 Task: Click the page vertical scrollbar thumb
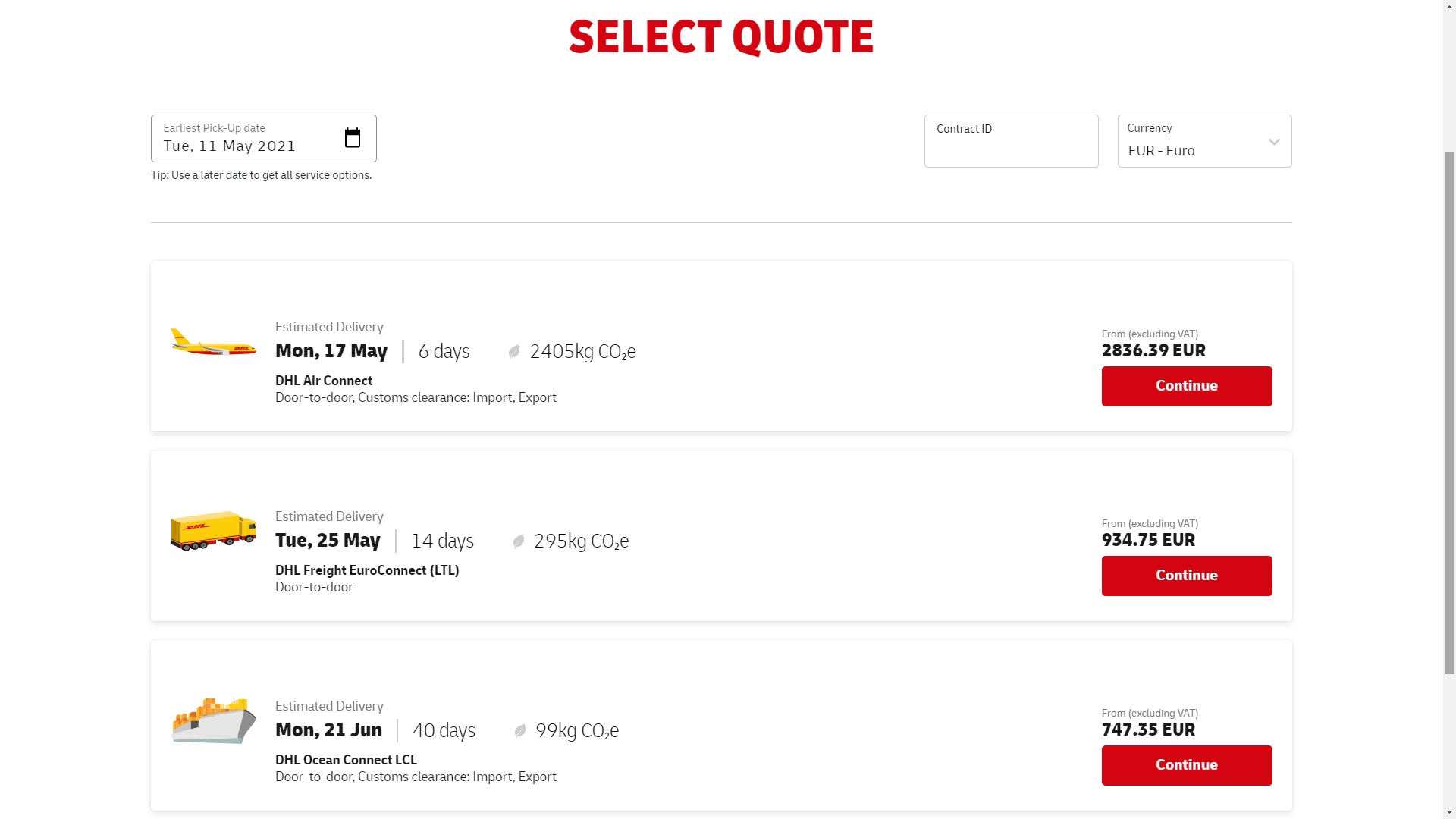[1449, 409]
